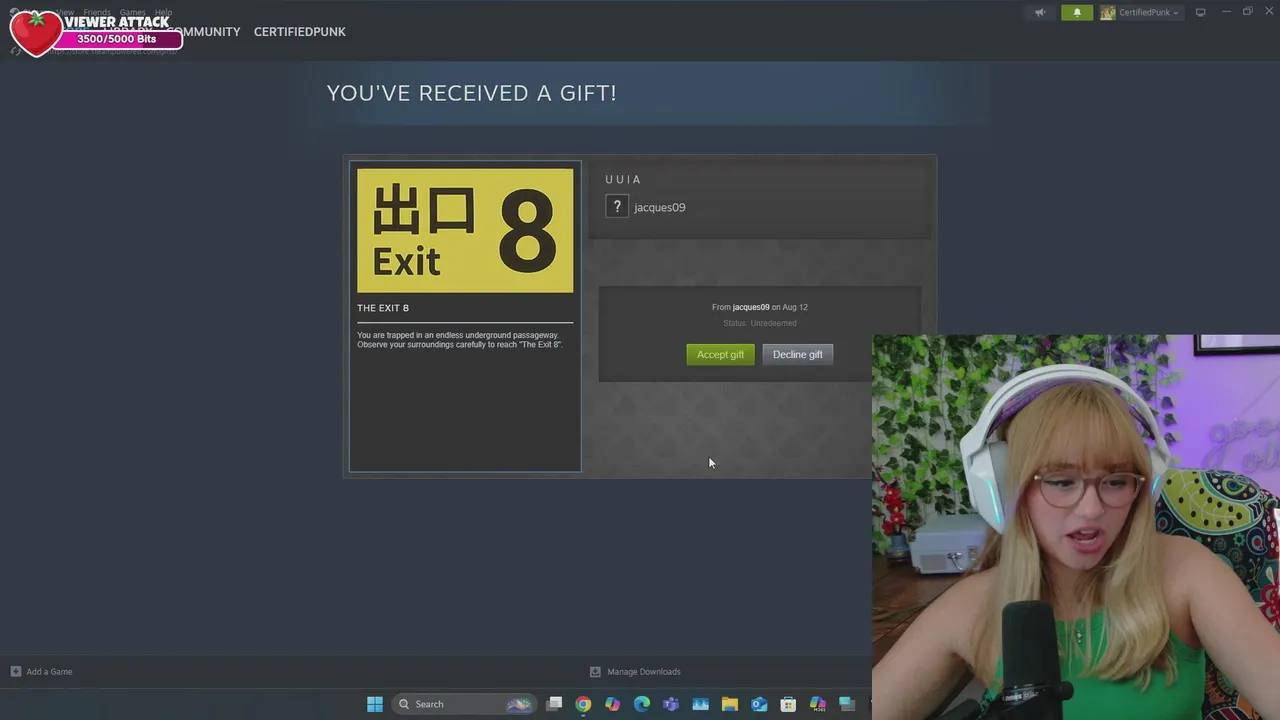
Task: Expand the CertifiedPunk account dropdown
Action: 1140,12
